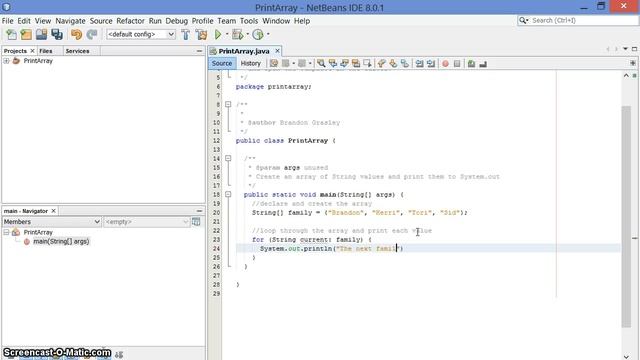Start macro recording with the red circle icon
The width and height of the screenshot is (640, 360).
point(445,63)
